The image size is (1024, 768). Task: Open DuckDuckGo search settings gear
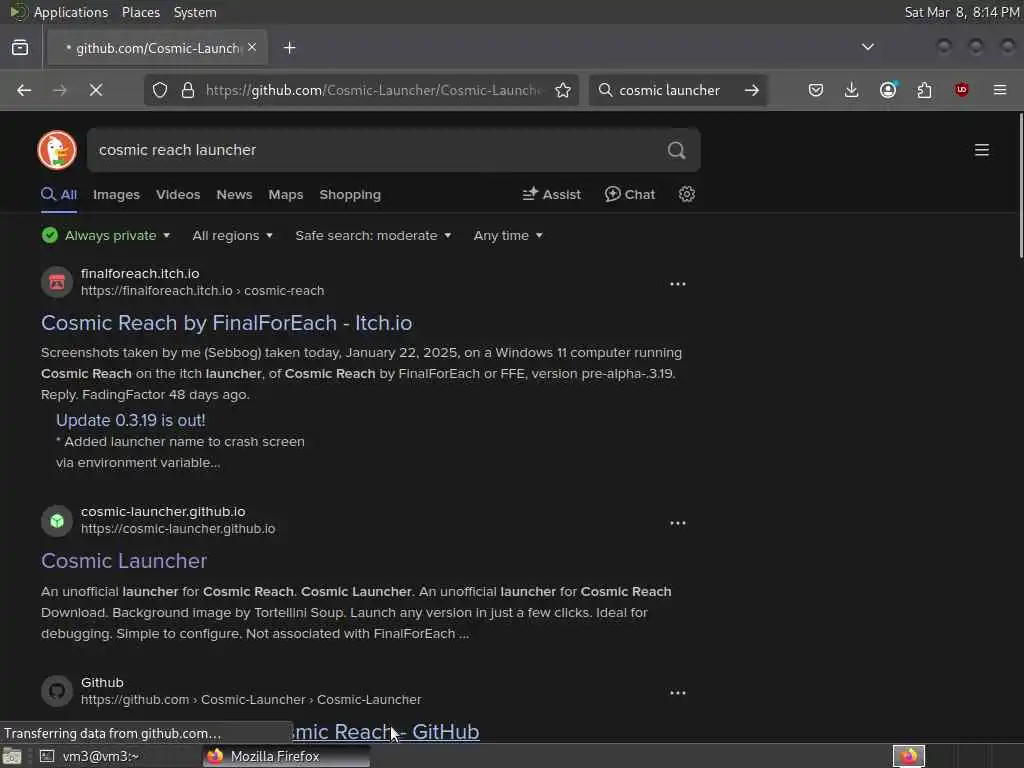click(x=686, y=194)
